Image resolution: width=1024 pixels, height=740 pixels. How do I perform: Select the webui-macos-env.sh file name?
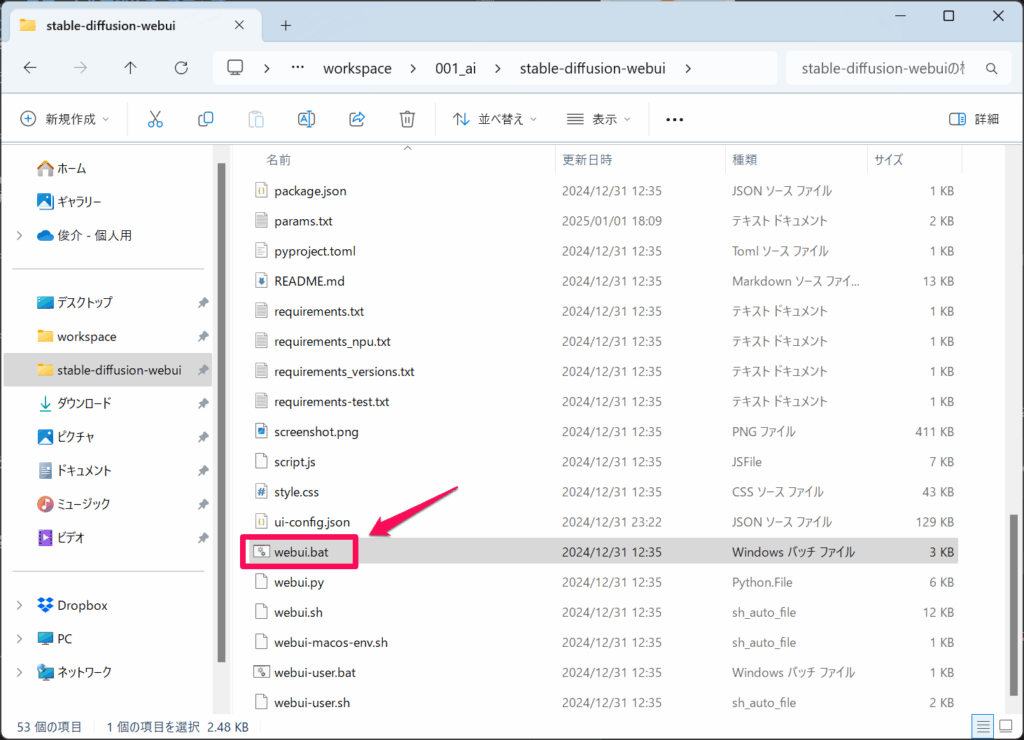tap(331, 642)
